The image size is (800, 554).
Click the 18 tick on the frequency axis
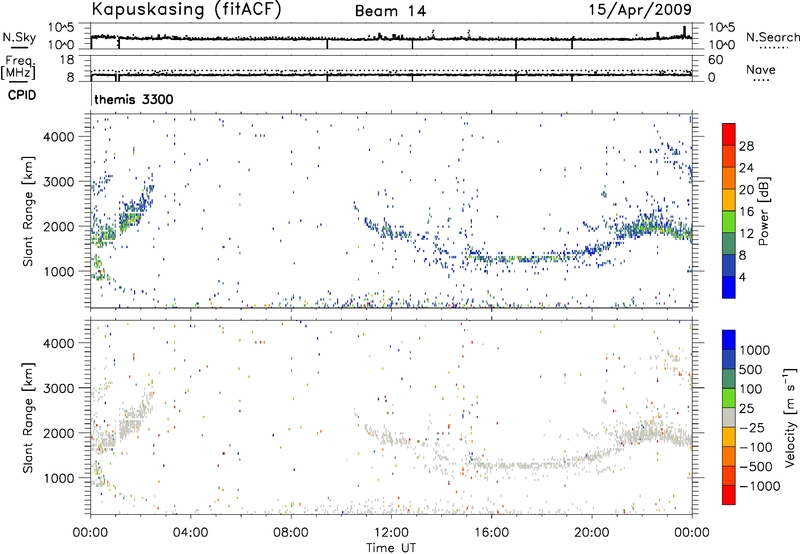[67, 60]
